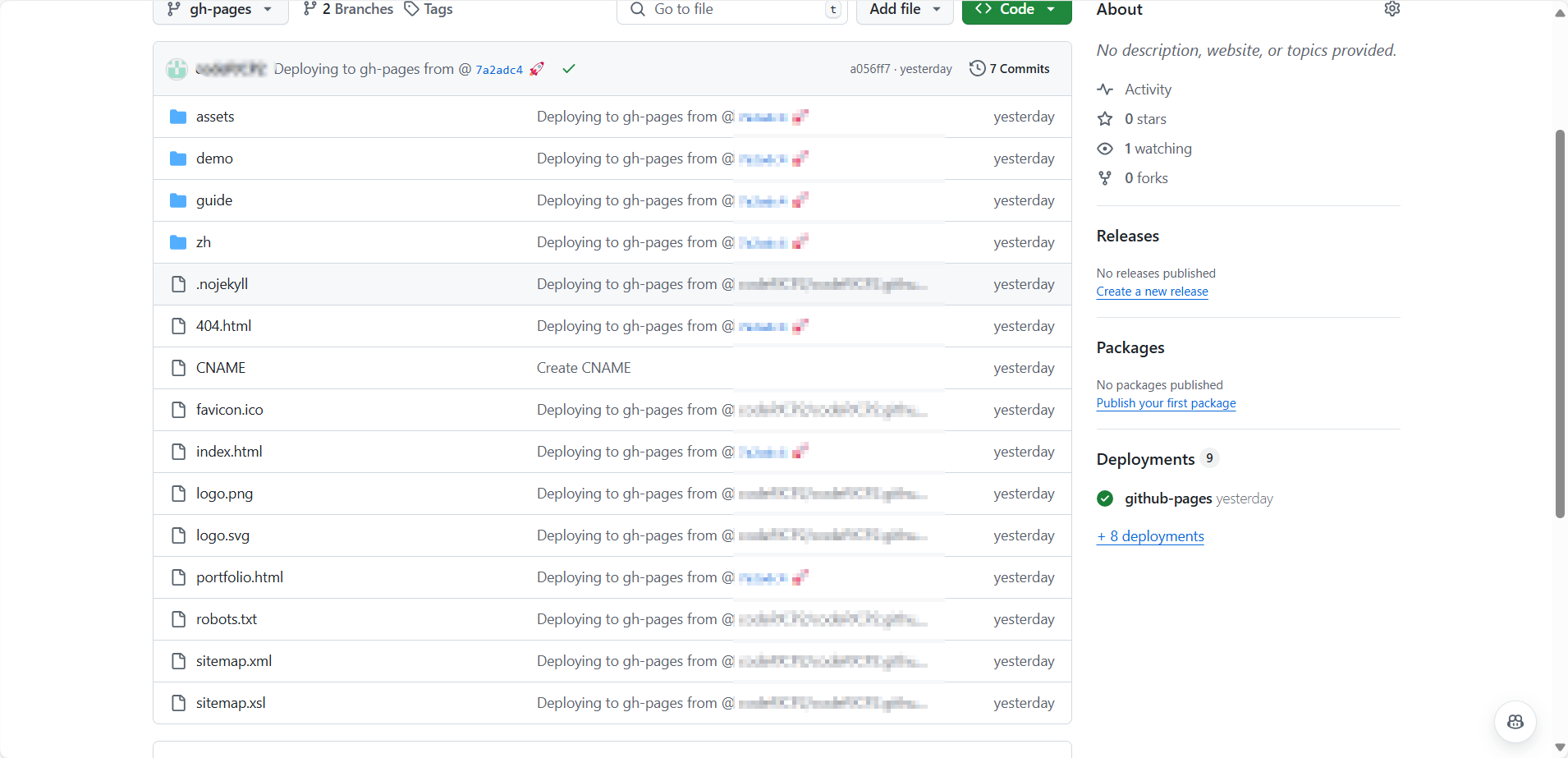This screenshot has height=758, width=1568.
Task: Open the index.html file
Action: [229, 452]
